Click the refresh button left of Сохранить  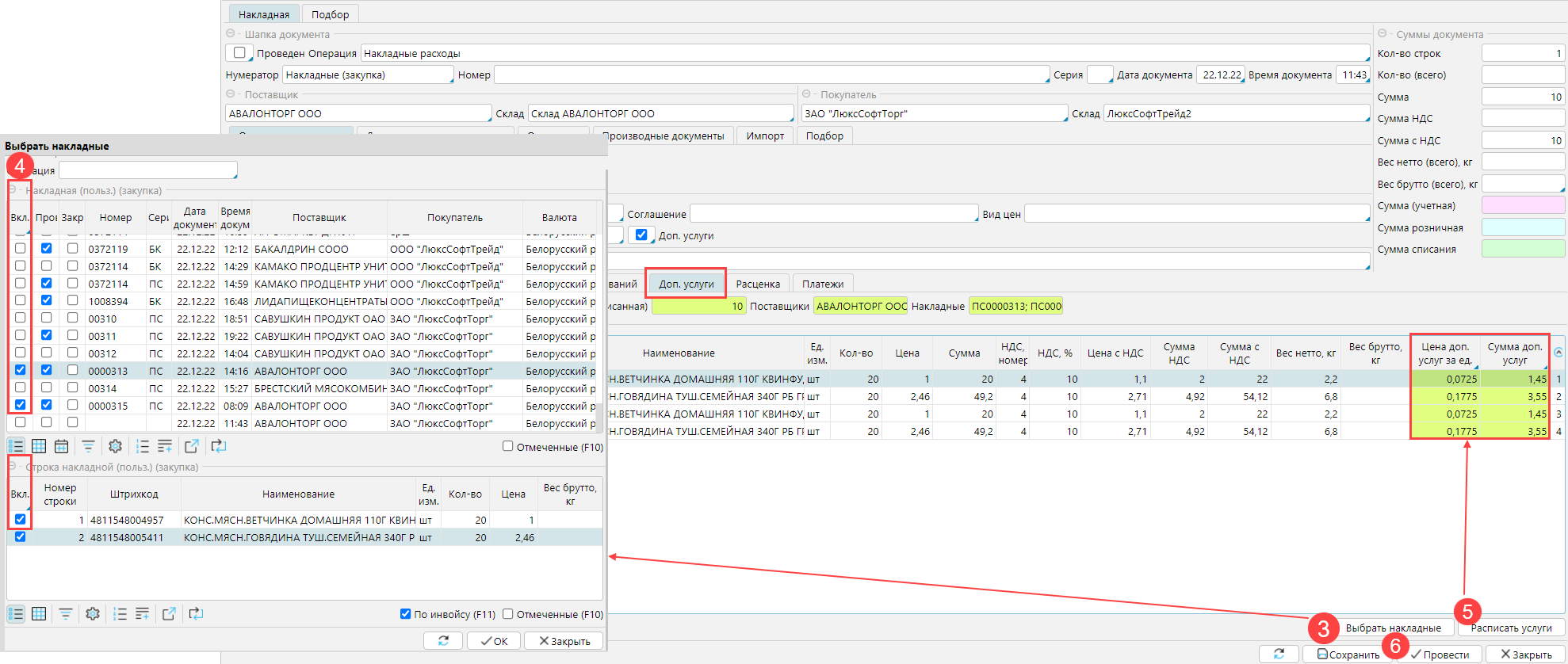(x=1279, y=654)
